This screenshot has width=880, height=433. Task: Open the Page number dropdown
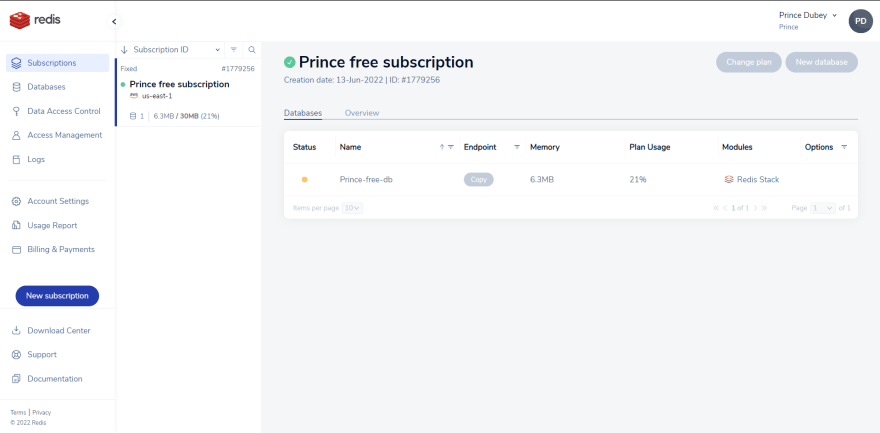[x=823, y=208]
